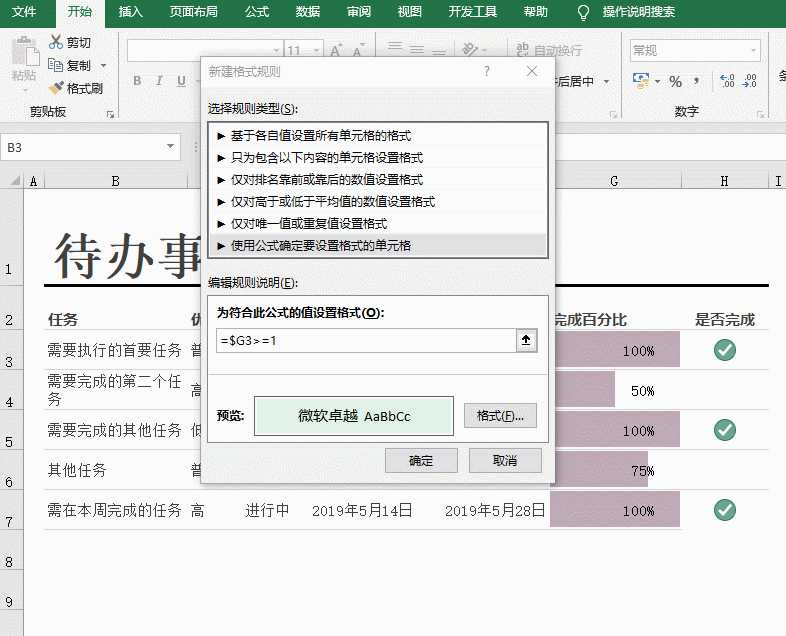Click the 75% progress bar in row 6
Image resolution: width=786 pixels, height=636 pixels.
(x=599, y=469)
